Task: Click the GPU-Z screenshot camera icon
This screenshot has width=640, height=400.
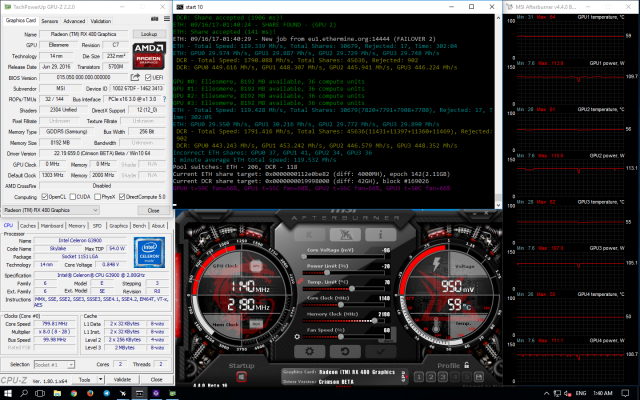Action: (x=155, y=19)
